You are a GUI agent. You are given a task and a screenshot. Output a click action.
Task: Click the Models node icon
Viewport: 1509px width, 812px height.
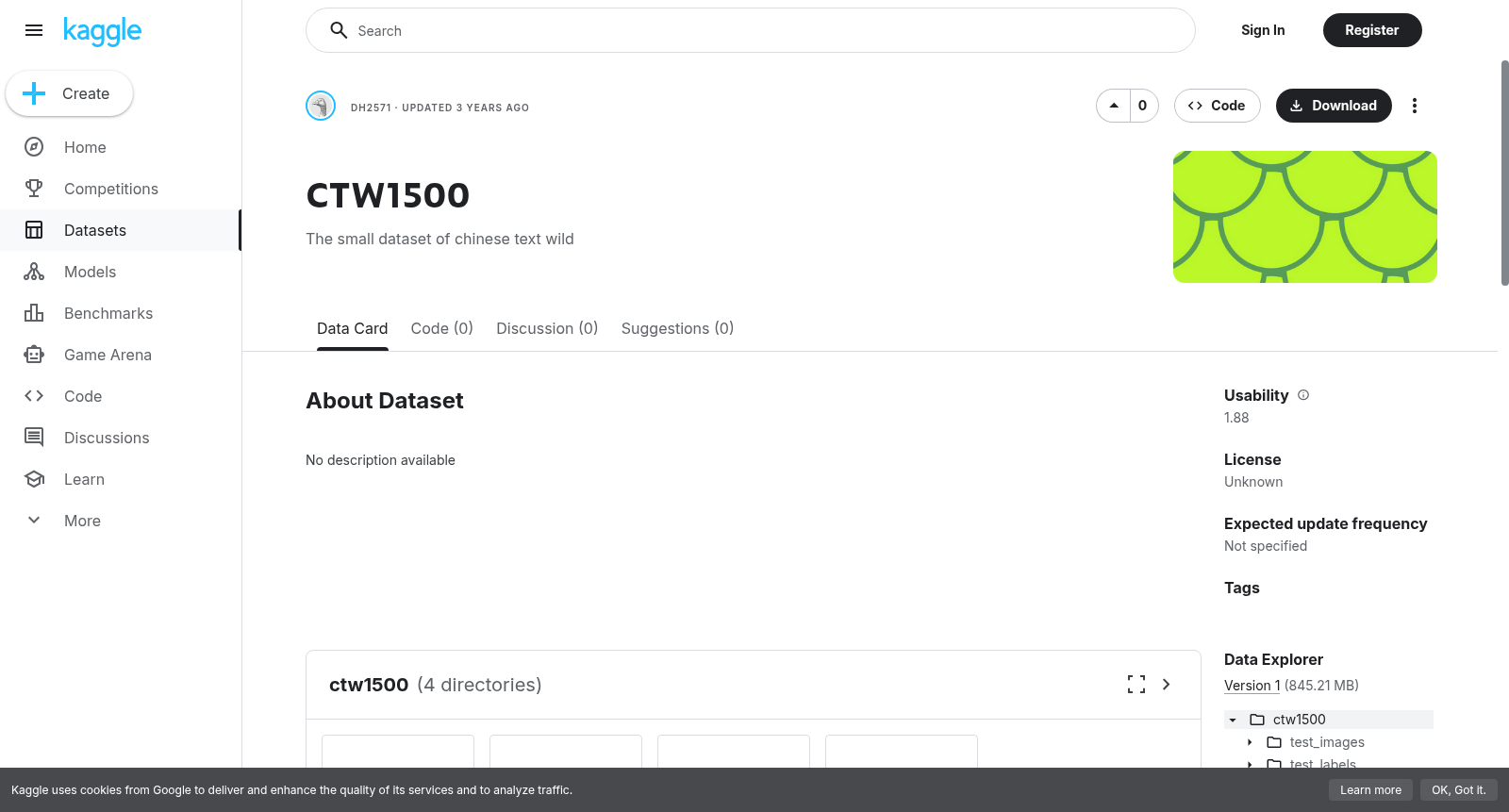point(34,272)
